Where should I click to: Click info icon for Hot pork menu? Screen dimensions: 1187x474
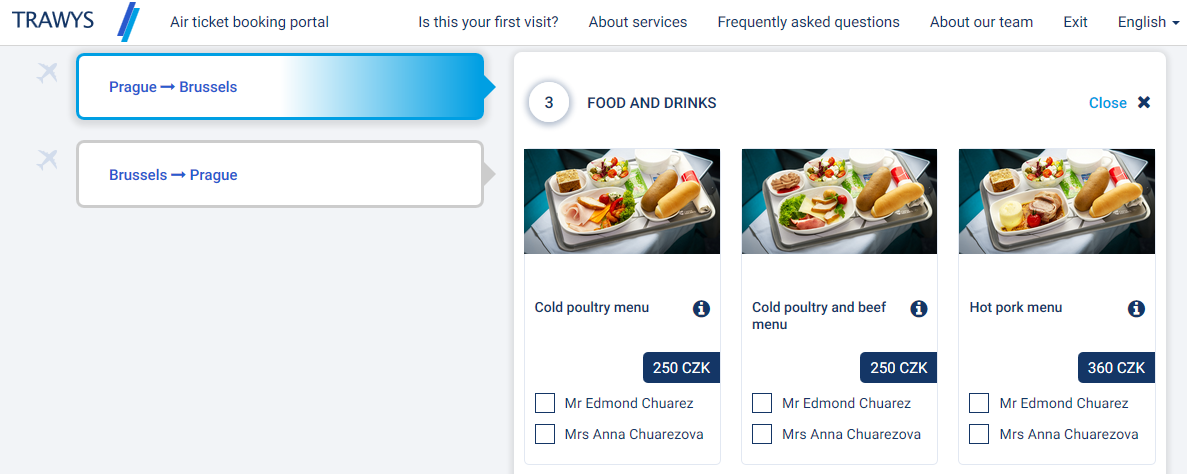(1136, 309)
